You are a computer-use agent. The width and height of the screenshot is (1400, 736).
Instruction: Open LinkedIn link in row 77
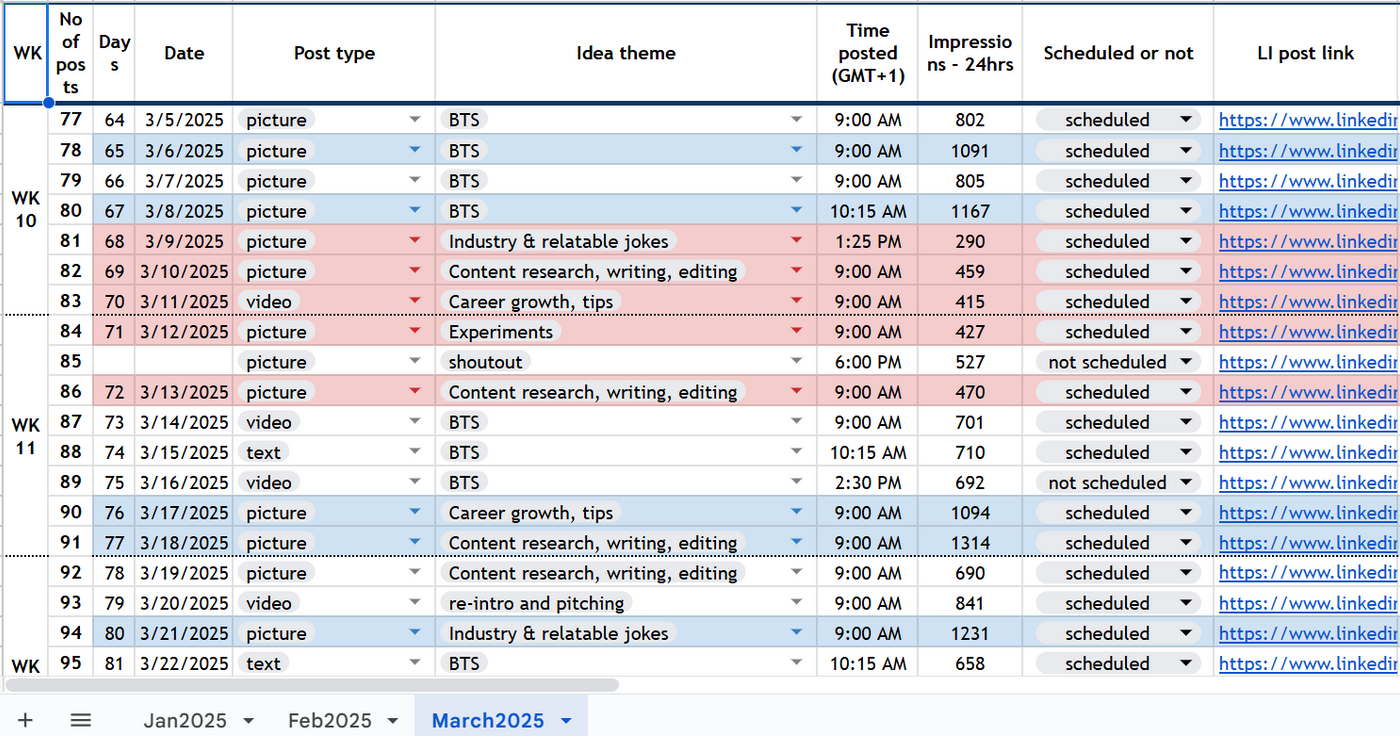[1308, 120]
